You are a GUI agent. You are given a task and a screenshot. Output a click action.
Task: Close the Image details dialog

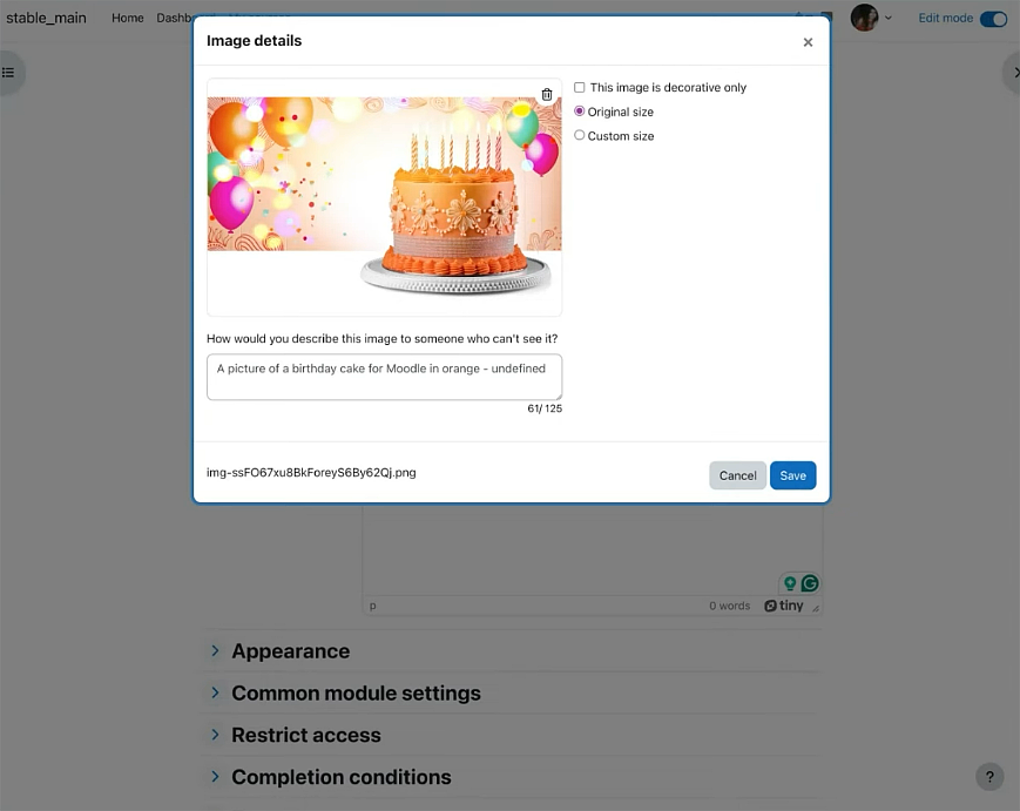point(808,42)
